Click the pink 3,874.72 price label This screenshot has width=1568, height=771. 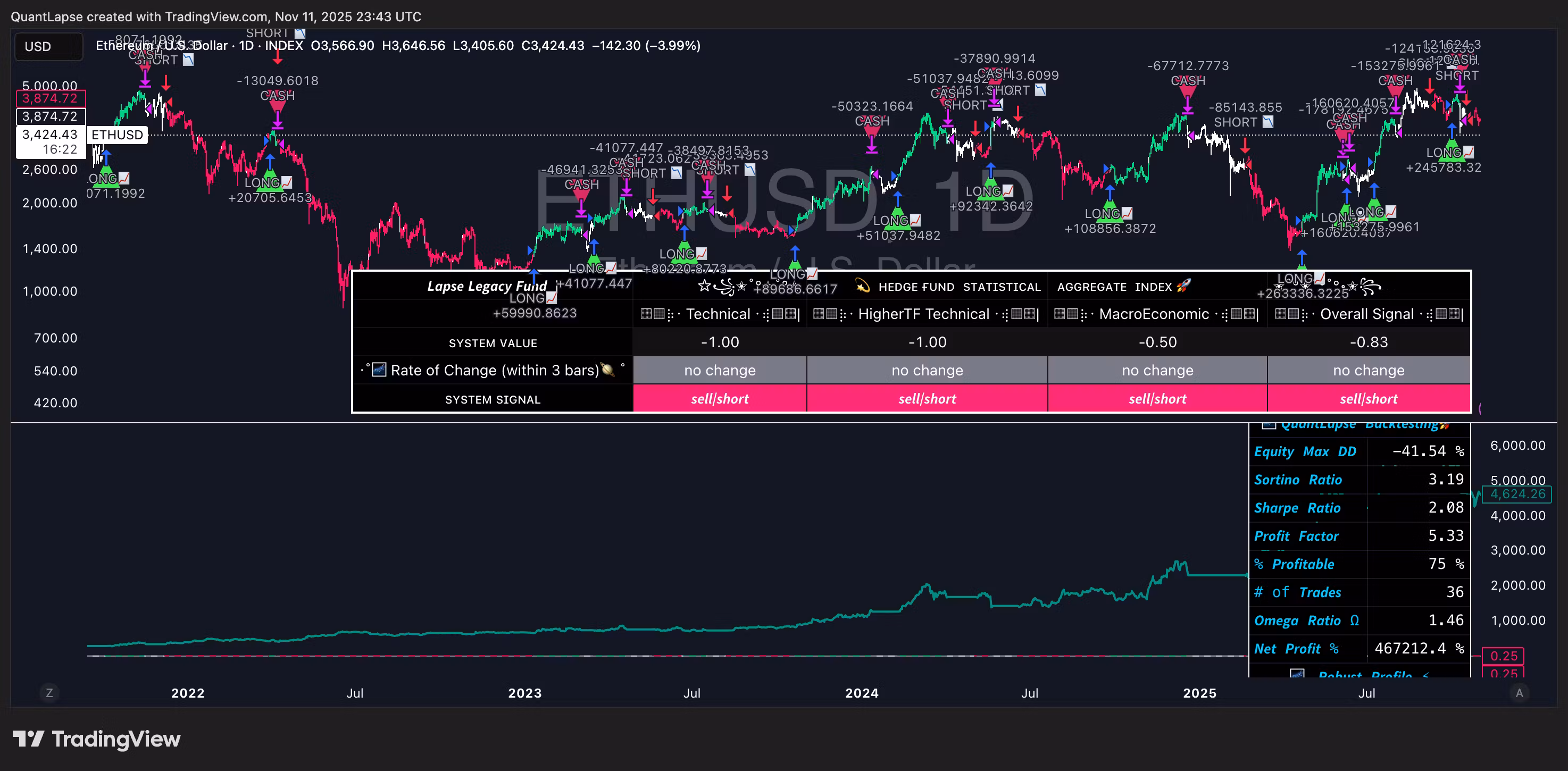50,98
